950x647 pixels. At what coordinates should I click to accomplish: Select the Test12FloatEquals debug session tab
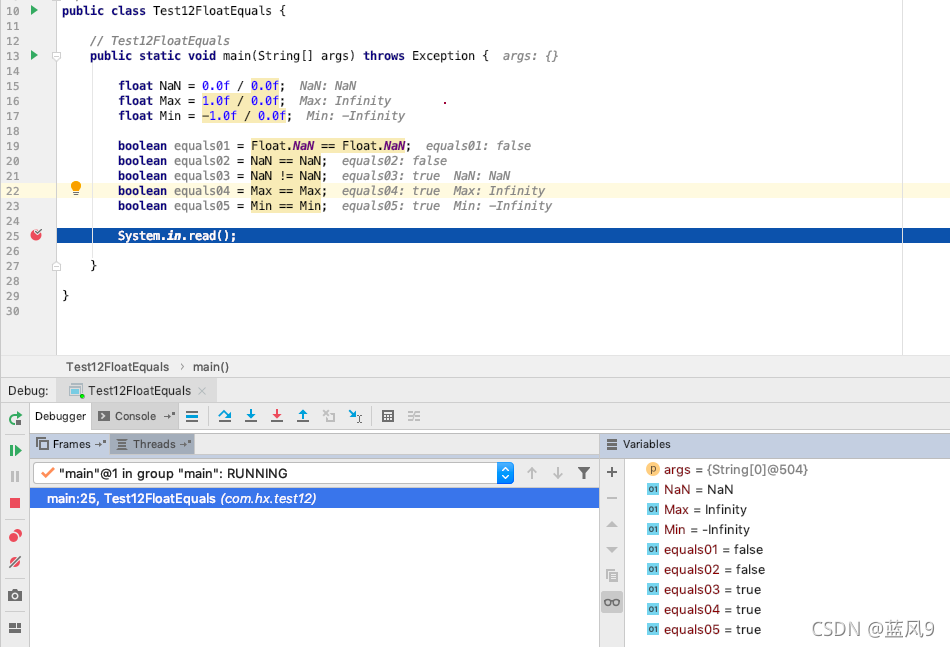tap(138, 391)
